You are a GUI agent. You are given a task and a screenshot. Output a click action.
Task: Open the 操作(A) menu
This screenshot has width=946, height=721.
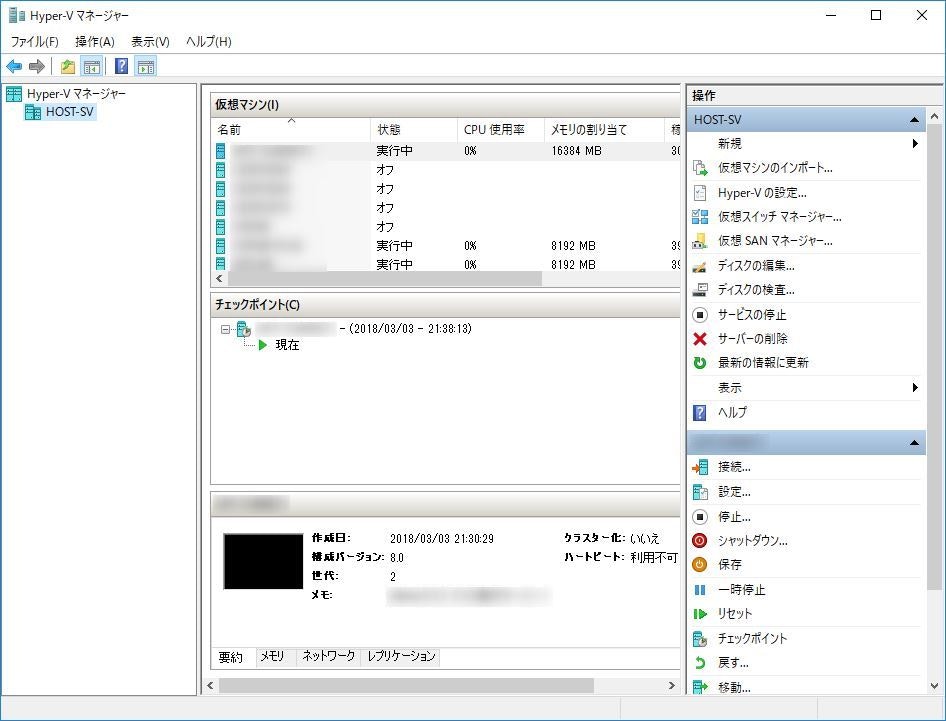pyautogui.click(x=95, y=42)
